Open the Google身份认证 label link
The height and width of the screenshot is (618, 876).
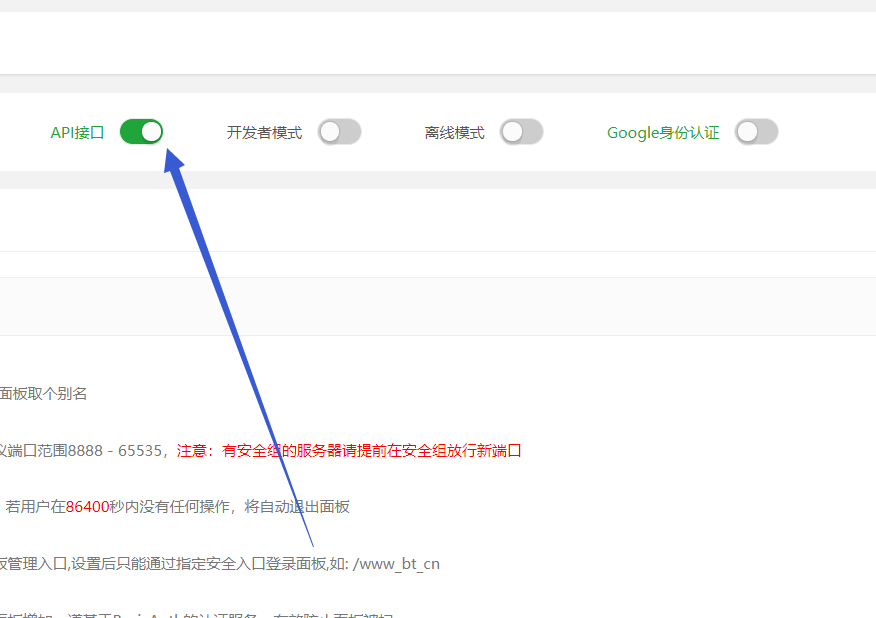pos(663,132)
